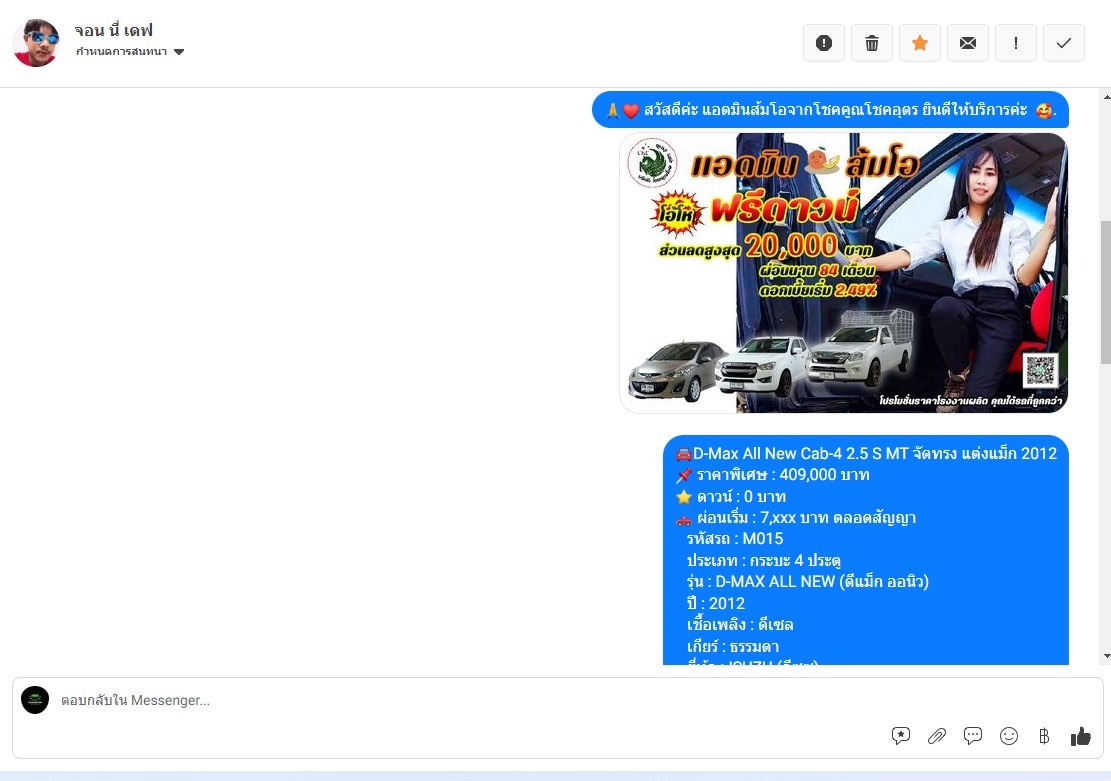Mark conversation as spam with the exclamation circle icon
Viewport: 1111px width, 781px height.
pos(823,43)
